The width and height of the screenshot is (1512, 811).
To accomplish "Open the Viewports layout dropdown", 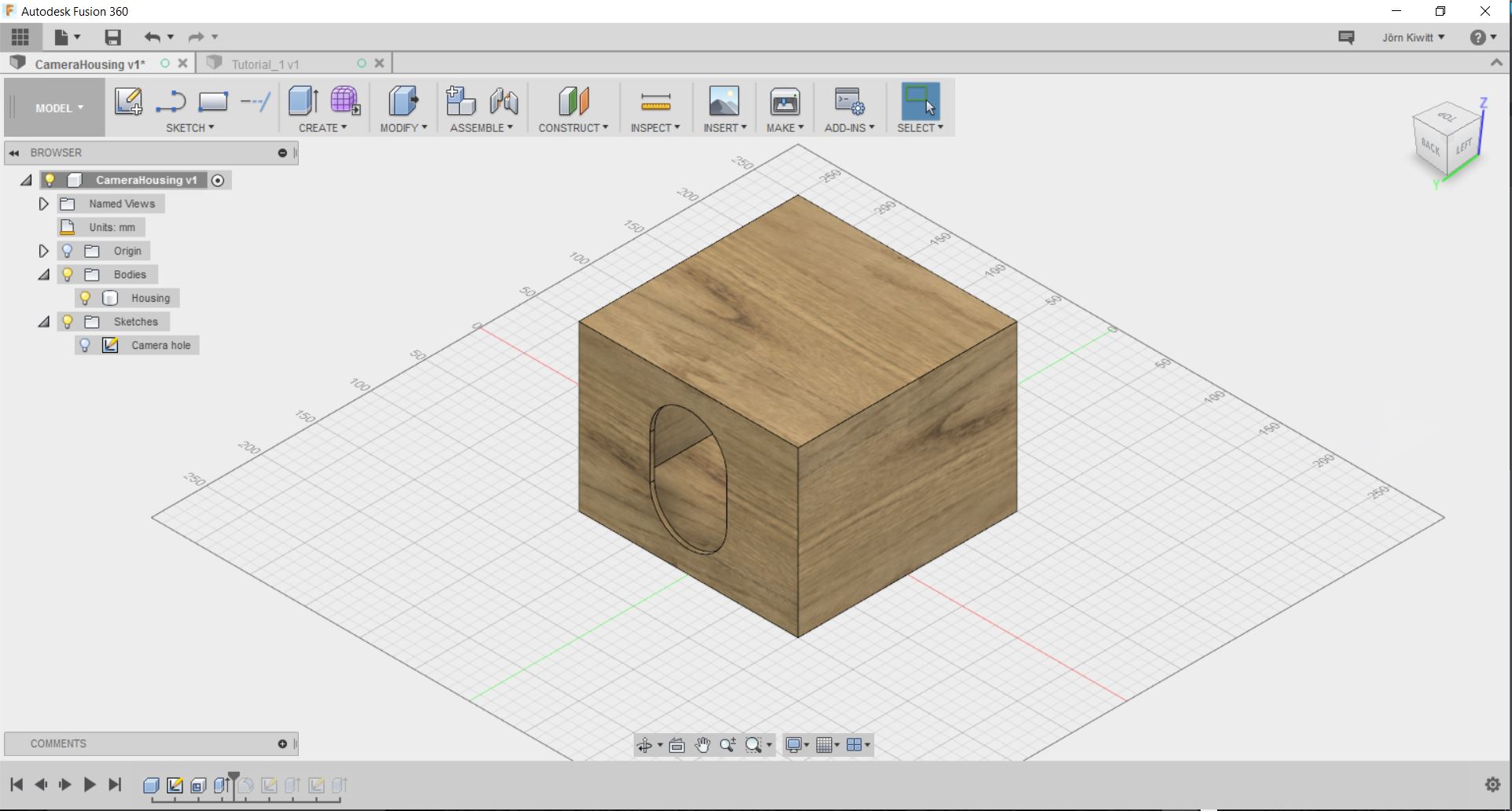I will (859, 745).
